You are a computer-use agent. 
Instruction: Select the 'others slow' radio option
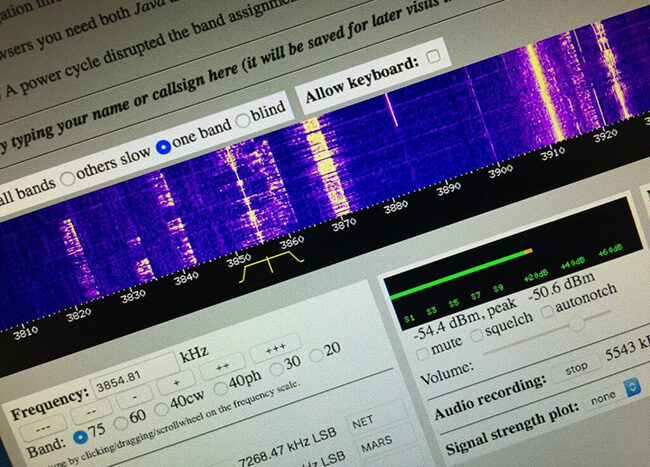(x=68, y=178)
